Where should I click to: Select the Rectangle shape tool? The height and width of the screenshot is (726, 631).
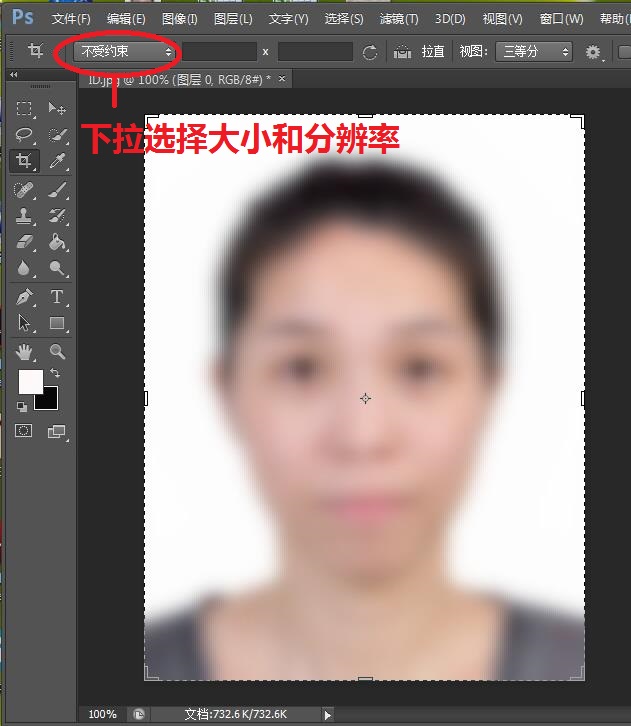tap(57, 323)
